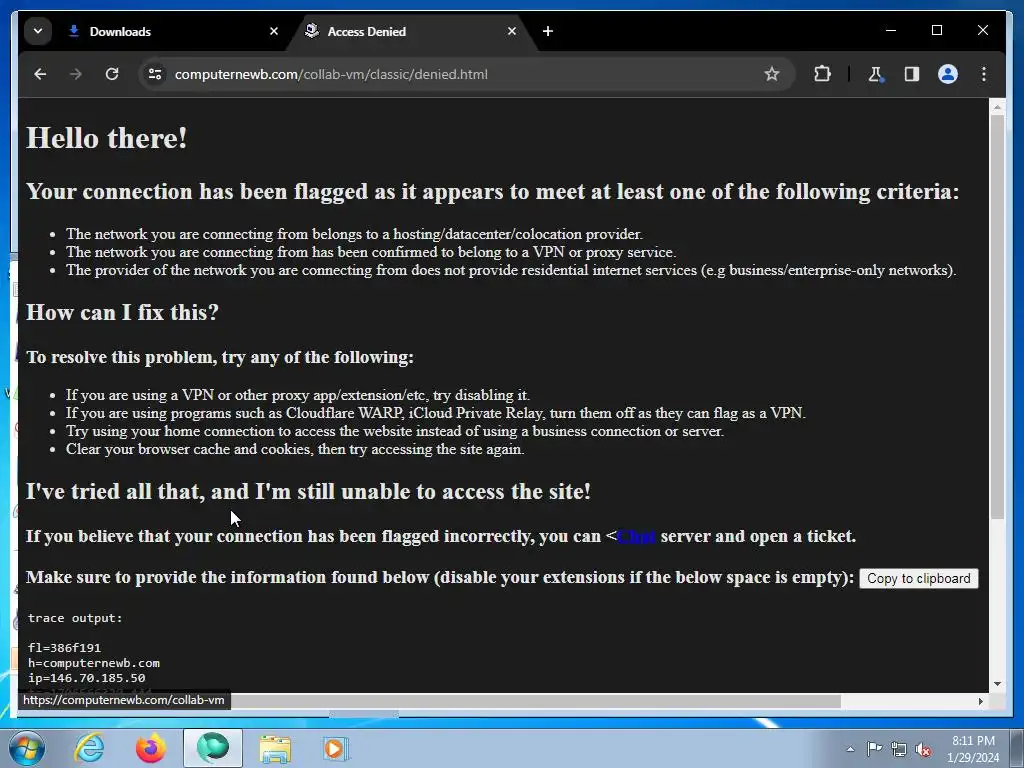This screenshot has height=768, width=1024.
Task: Click the vertical scrollbar thumb
Action: (x=997, y=317)
